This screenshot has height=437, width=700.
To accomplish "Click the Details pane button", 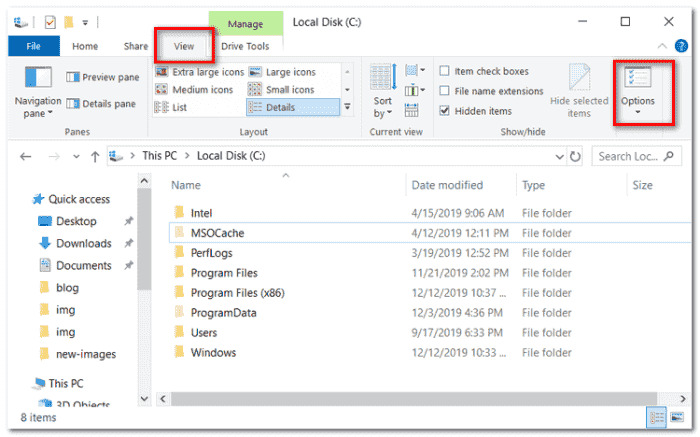I will click(x=101, y=103).
